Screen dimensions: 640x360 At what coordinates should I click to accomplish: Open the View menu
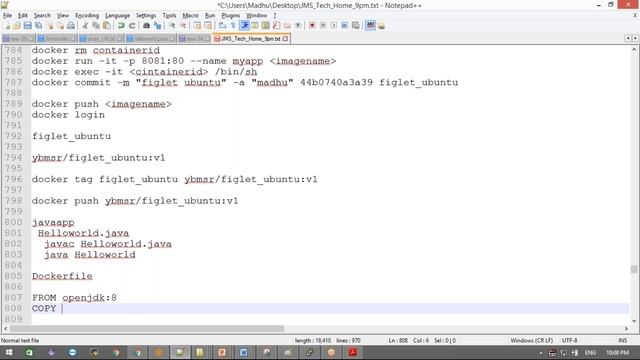(x=62, y=16)
